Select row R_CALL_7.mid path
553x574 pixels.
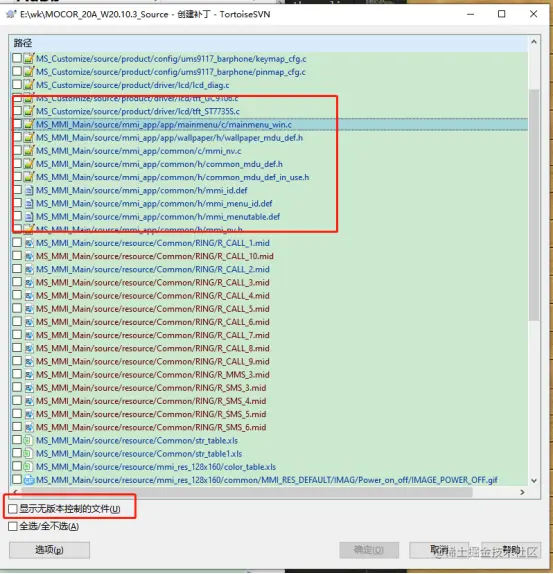click(x=153, y=335)
